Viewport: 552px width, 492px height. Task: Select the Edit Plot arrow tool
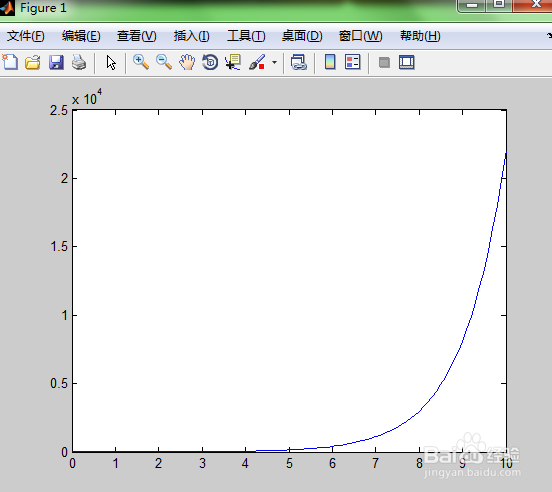111,63
